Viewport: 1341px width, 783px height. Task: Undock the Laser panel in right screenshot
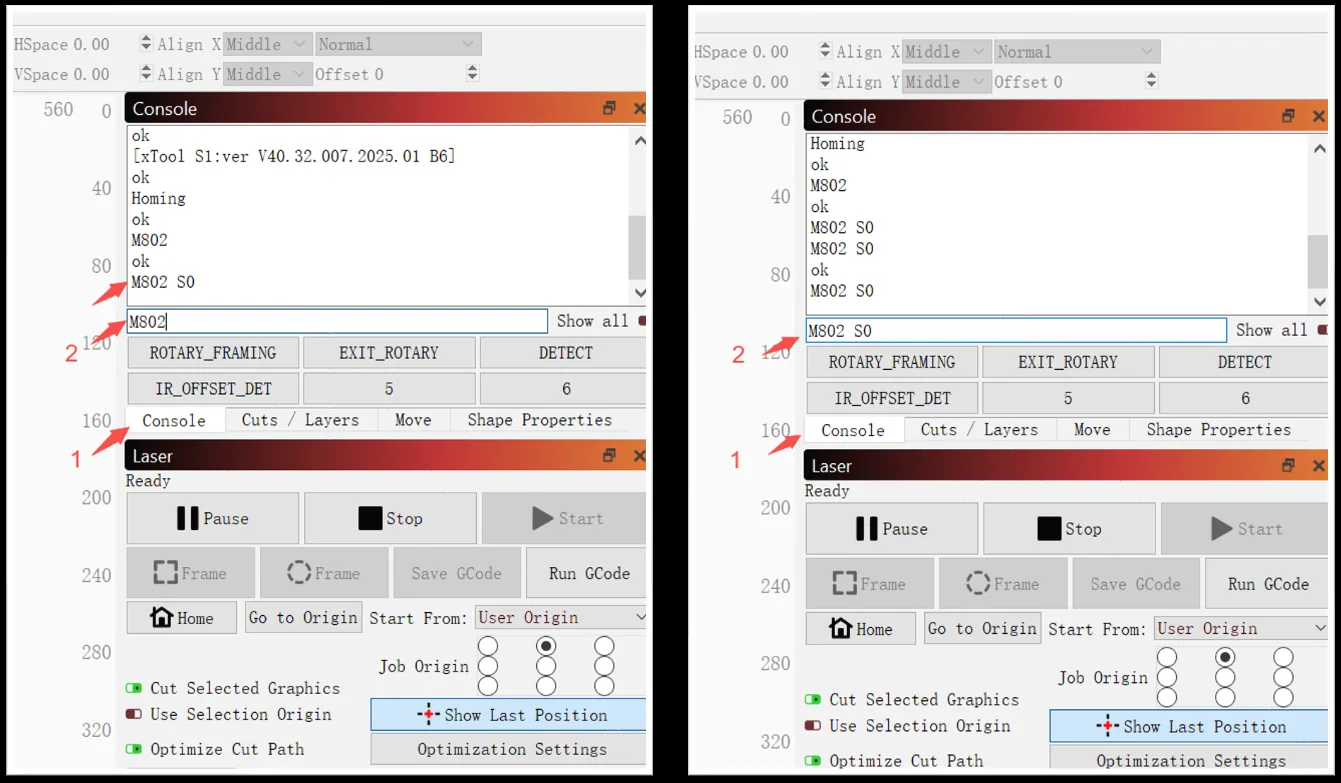1288,465
